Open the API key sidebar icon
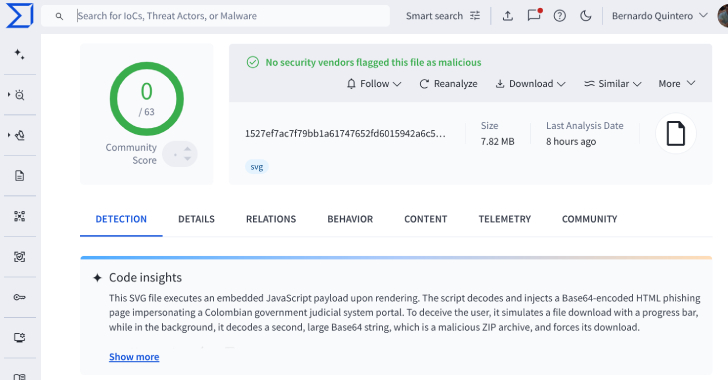This screenshot has height=380, width=728. 20,297
